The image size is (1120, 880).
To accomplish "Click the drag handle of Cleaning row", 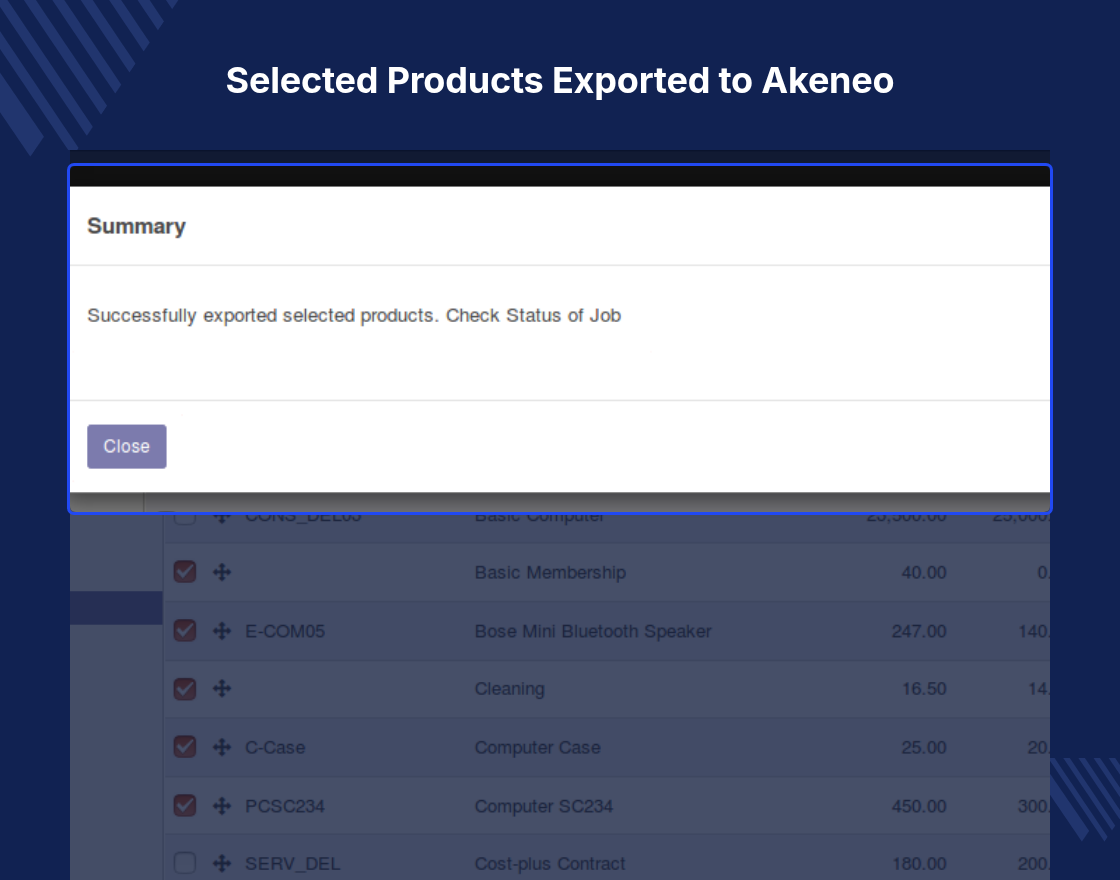I will coord(222,689).
